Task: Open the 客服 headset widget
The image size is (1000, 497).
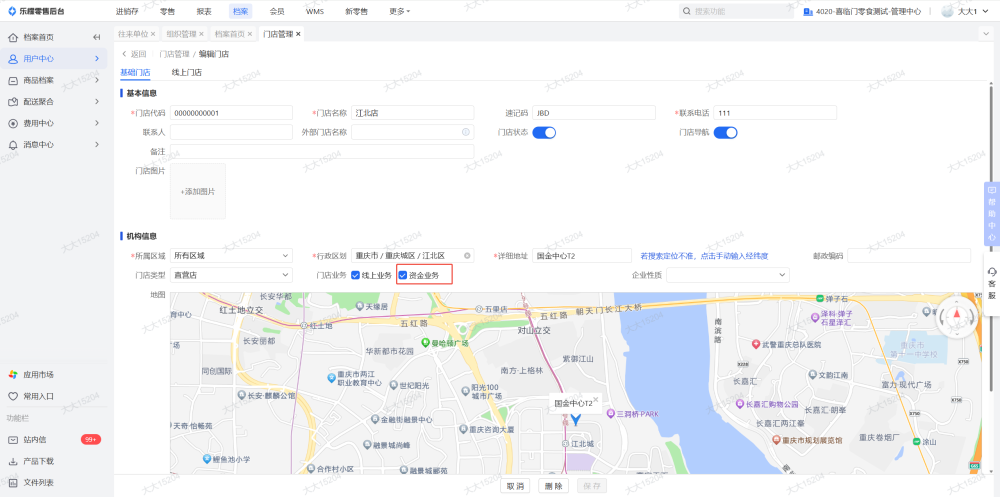Action: pos(992,283)
